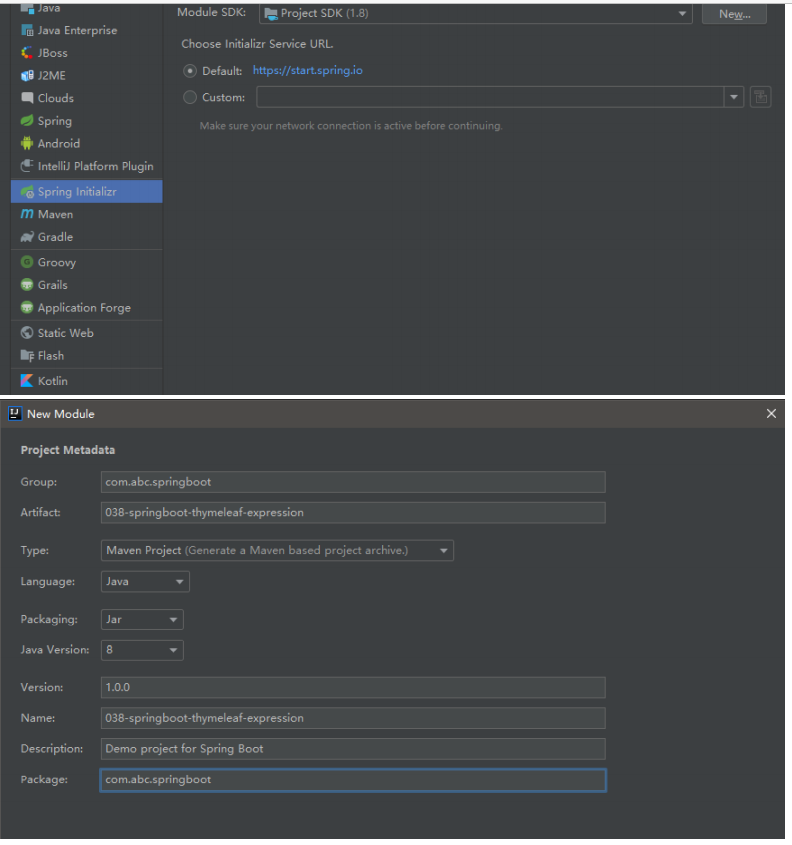Click the icon button beside Custom URL field
792x845 pixels.
point(760,98)
